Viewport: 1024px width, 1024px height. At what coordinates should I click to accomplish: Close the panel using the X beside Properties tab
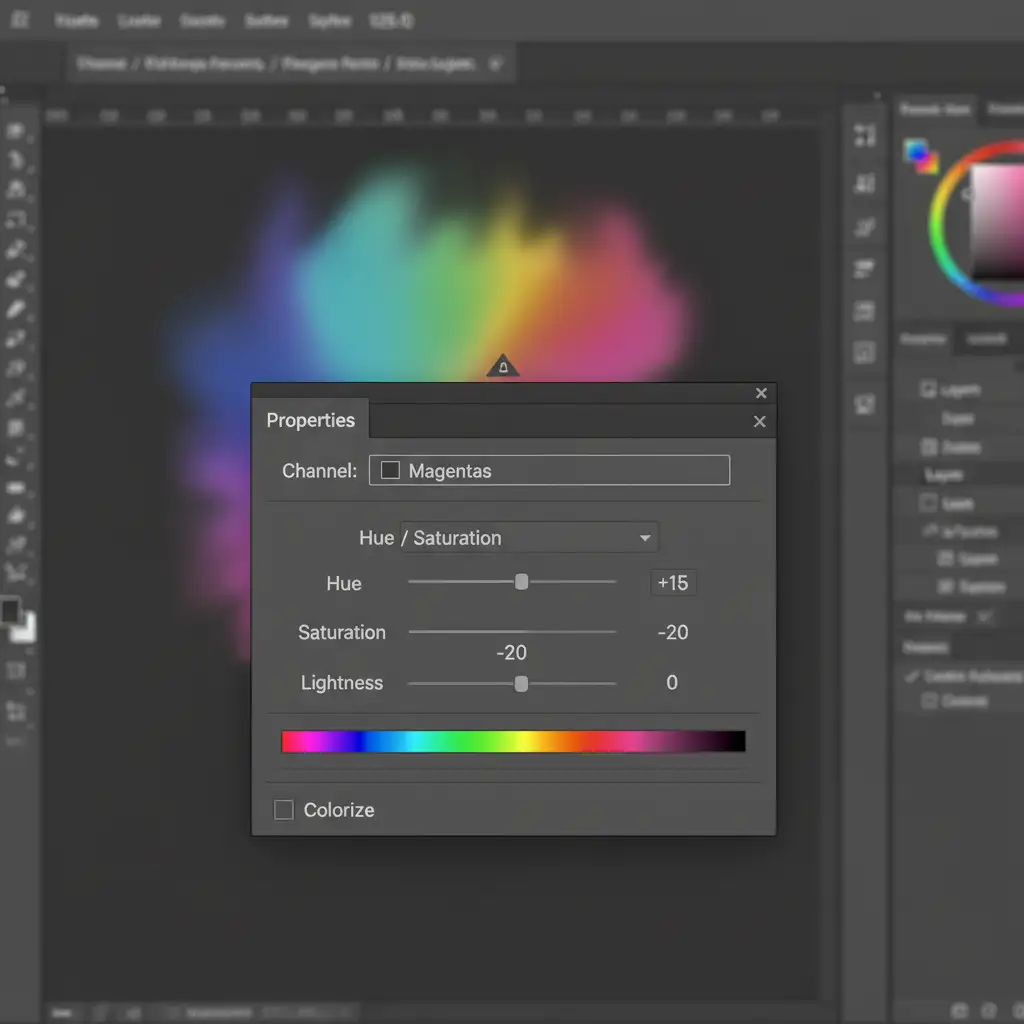click(760, 422)
